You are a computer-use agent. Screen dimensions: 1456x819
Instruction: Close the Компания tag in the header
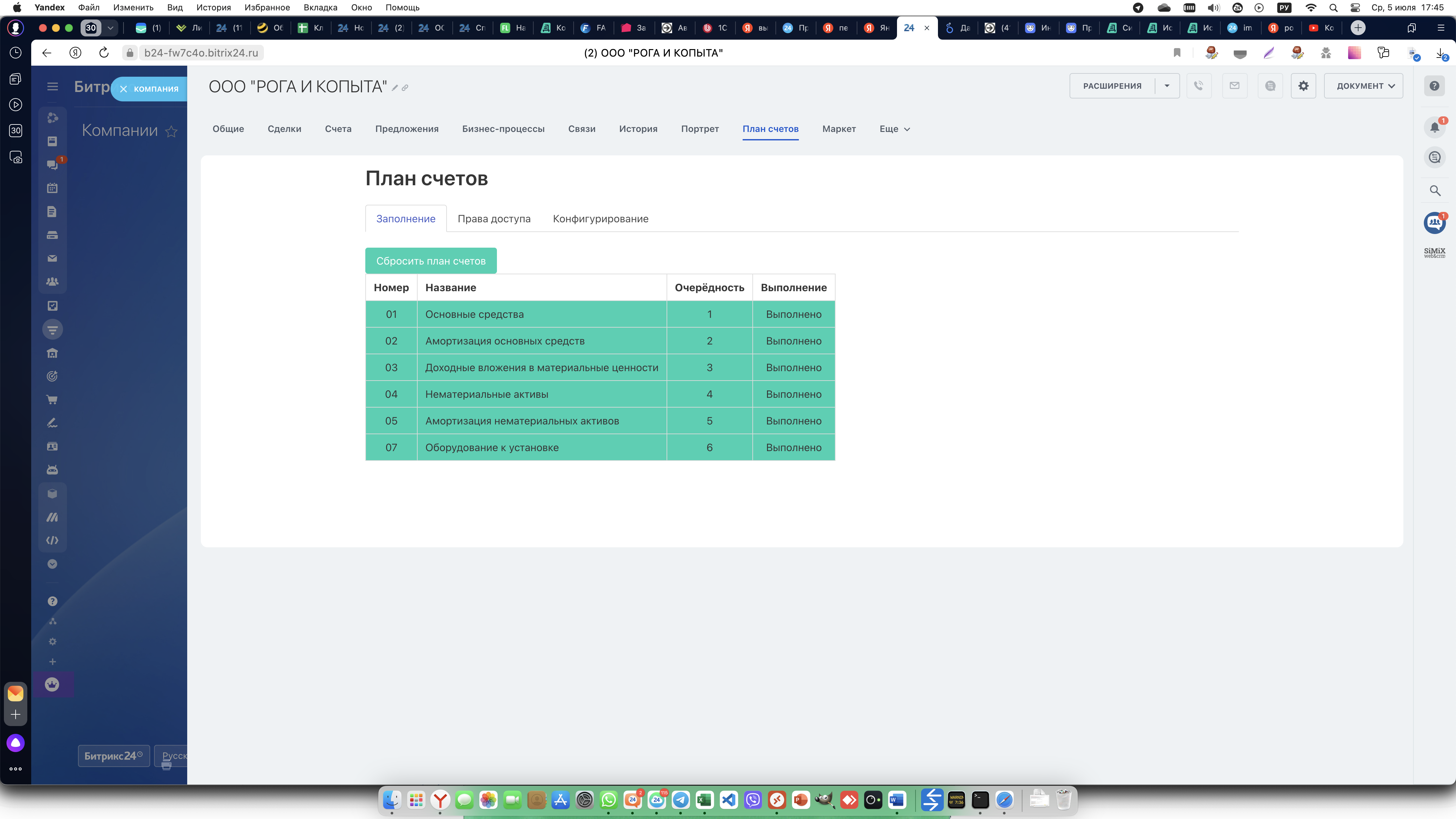tap(123, 89)
